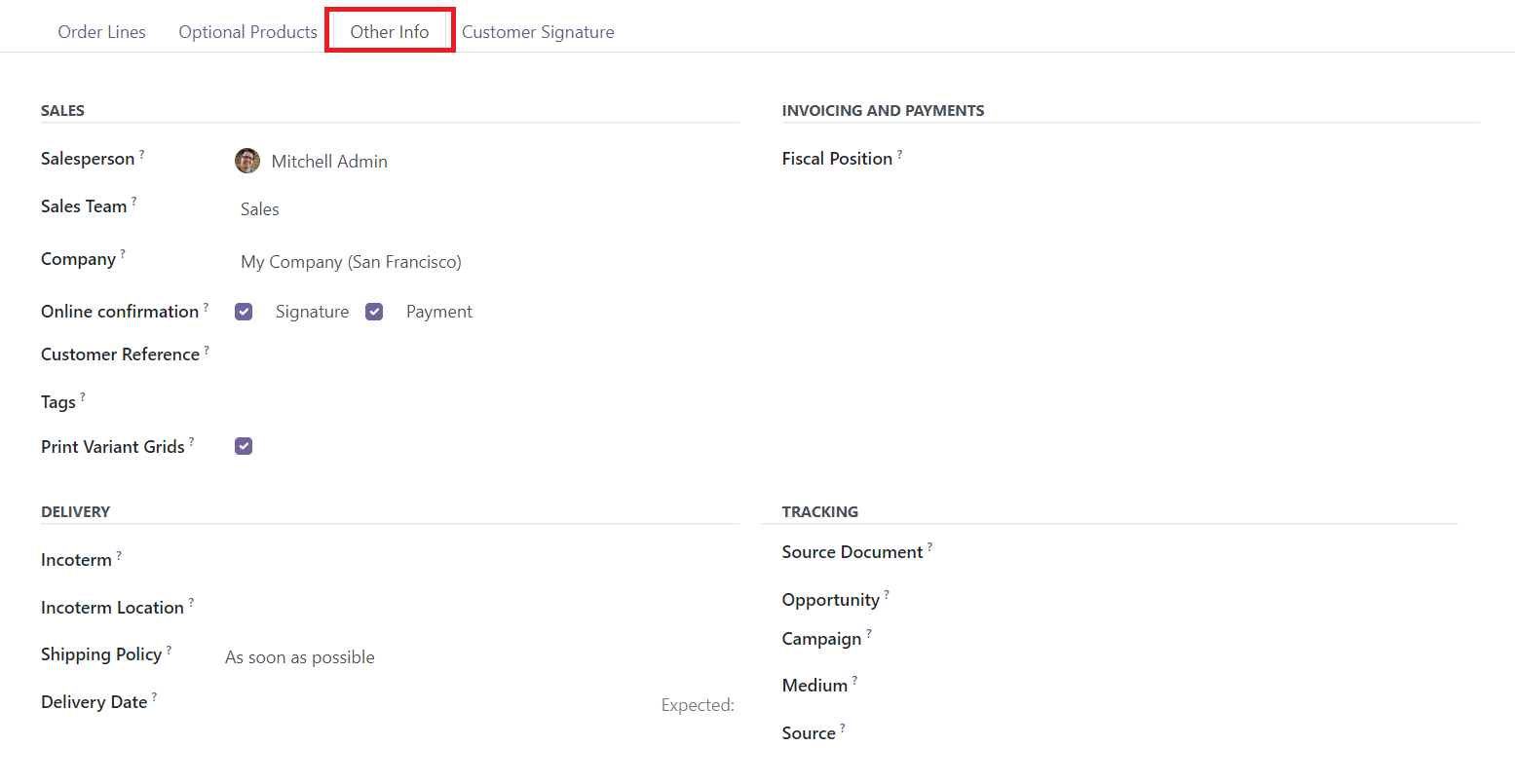1515x784 pixels.
Task: Switch to the Order Lines tab
Action: tap(101, 32)
